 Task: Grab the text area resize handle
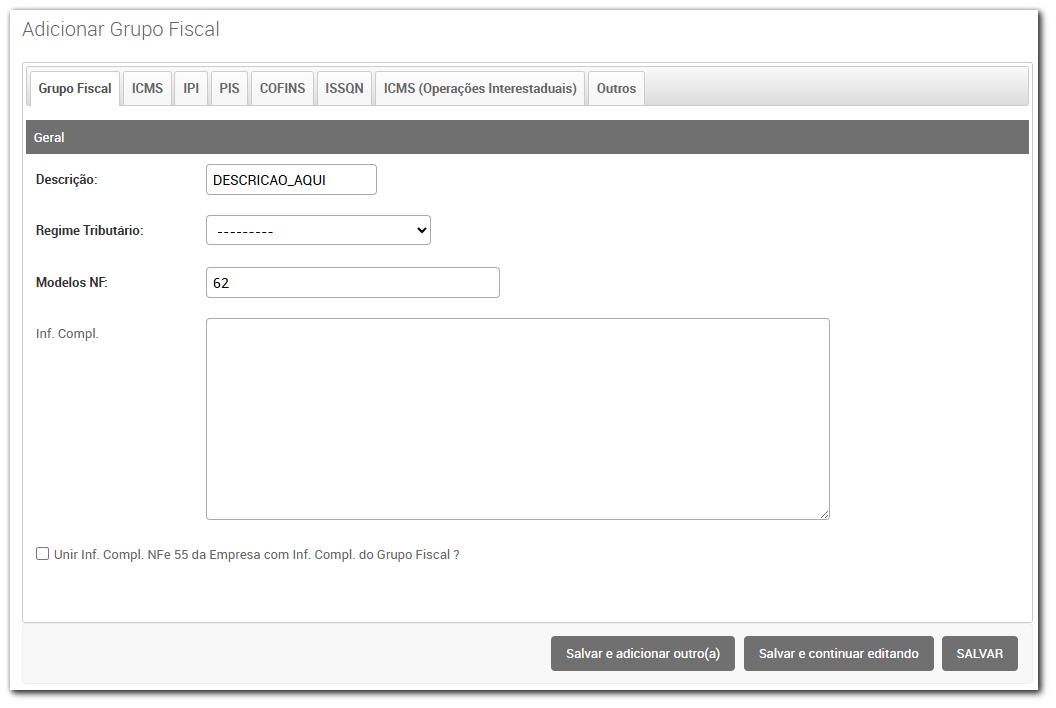[824, 514]
